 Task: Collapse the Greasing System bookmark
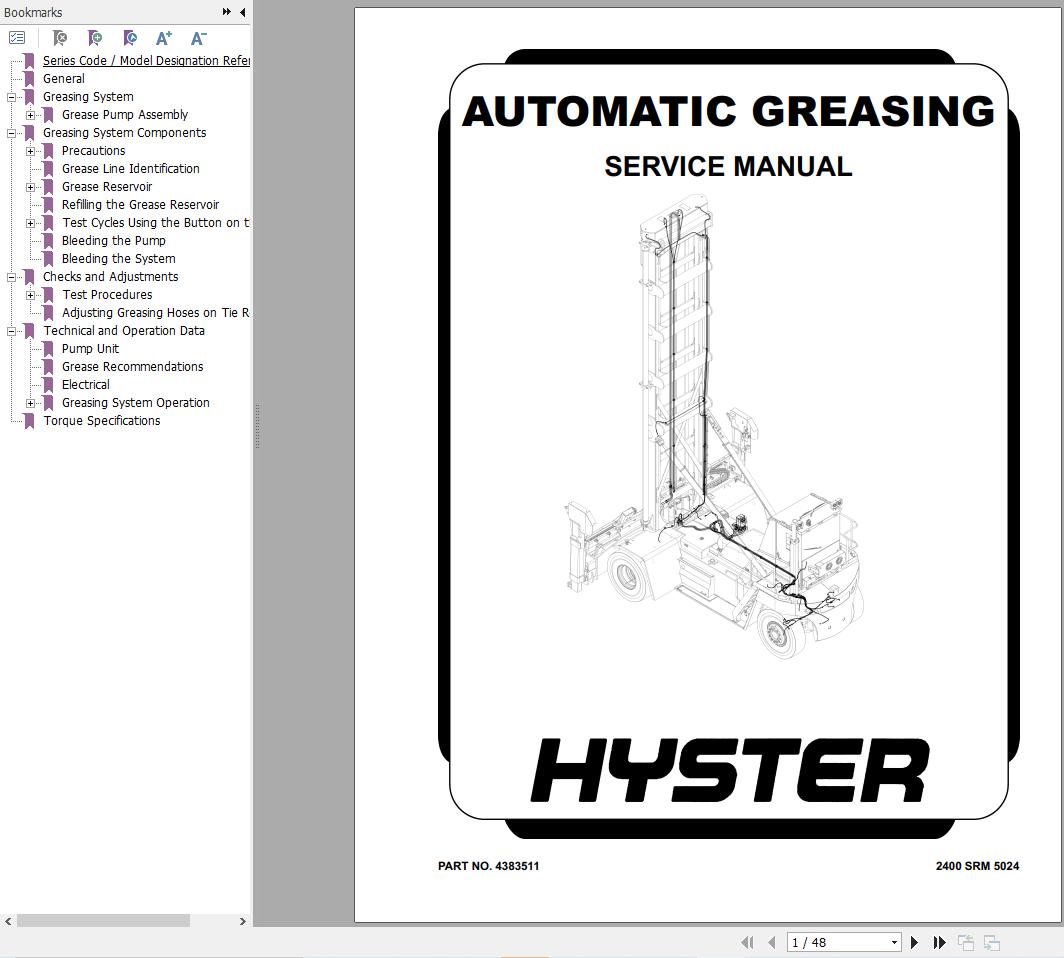point(12,97)
